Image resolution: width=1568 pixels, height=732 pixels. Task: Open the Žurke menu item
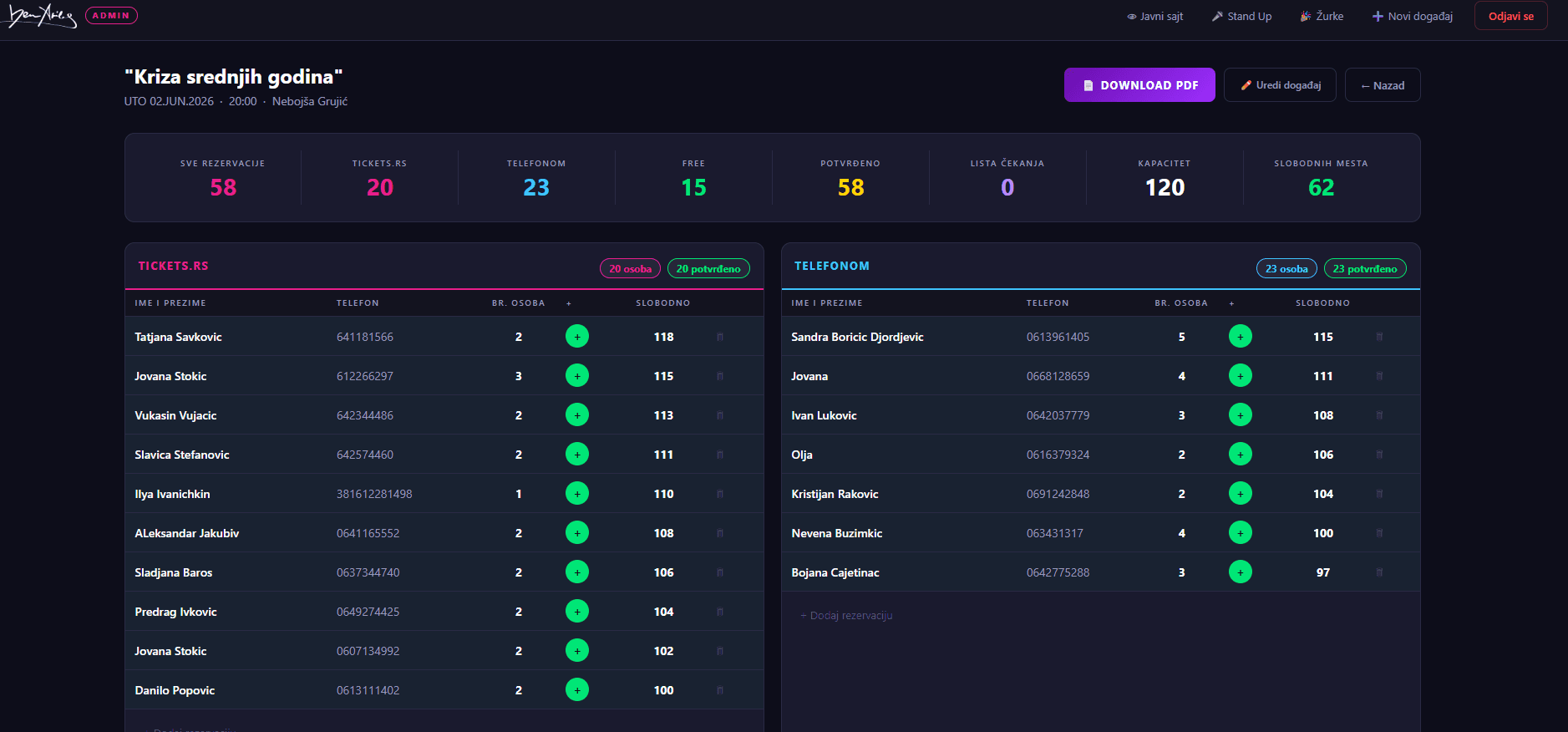pyautogui.click(x=1322, y=16)
